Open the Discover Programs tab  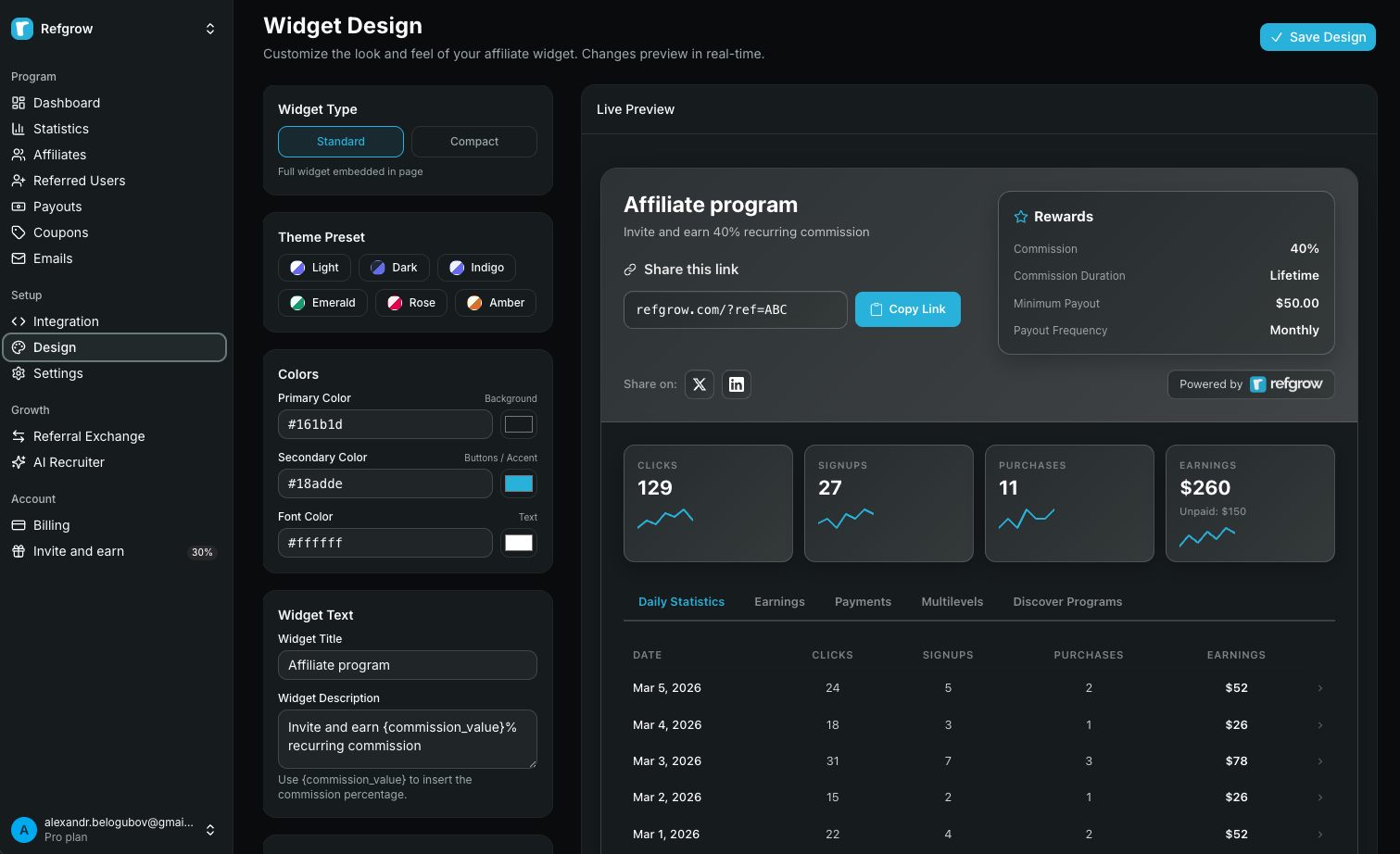coord(1067,601)
